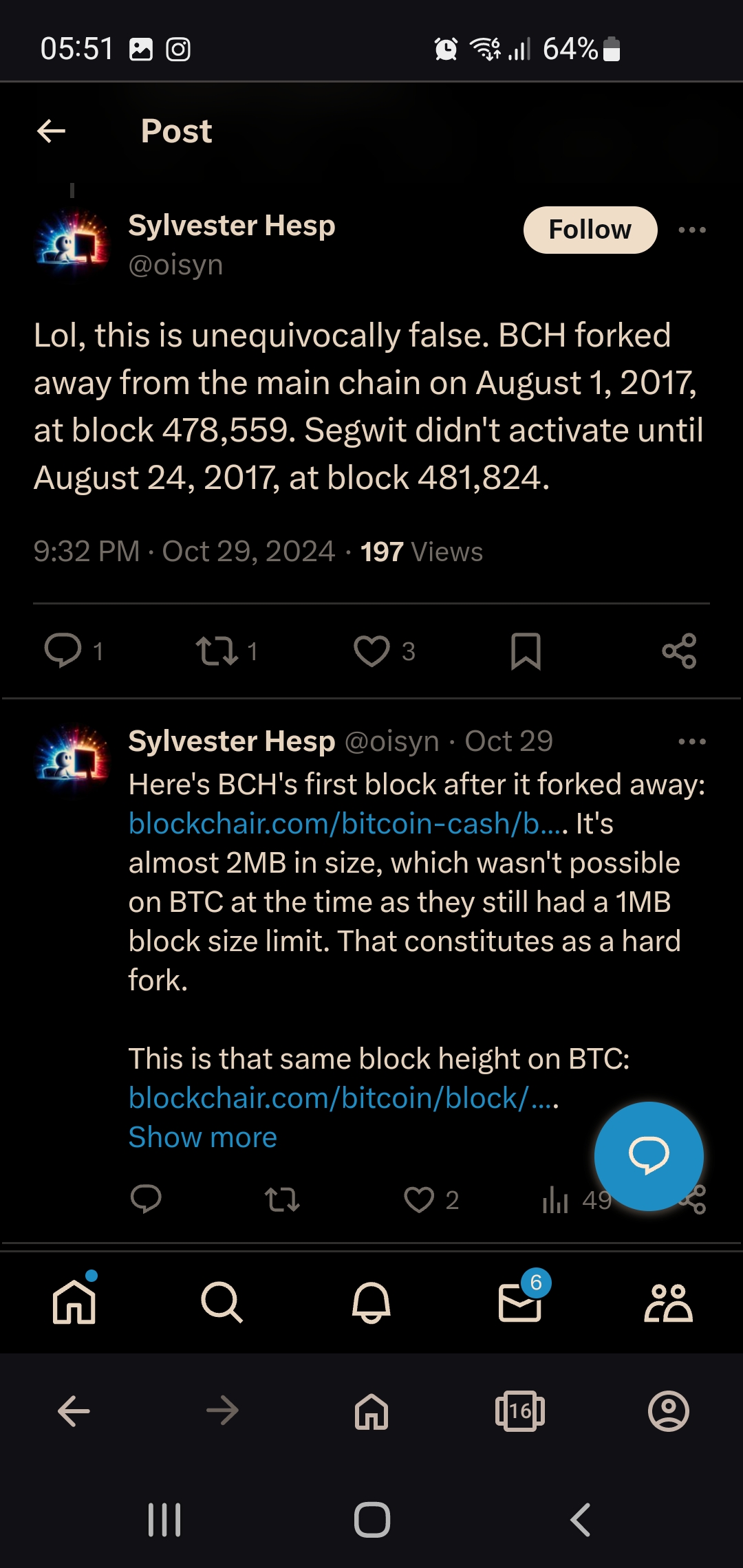The width and height of the screenshot is (743, 1568).
Task: Expand the reply with Show more
Action: tap(203, 1137)
